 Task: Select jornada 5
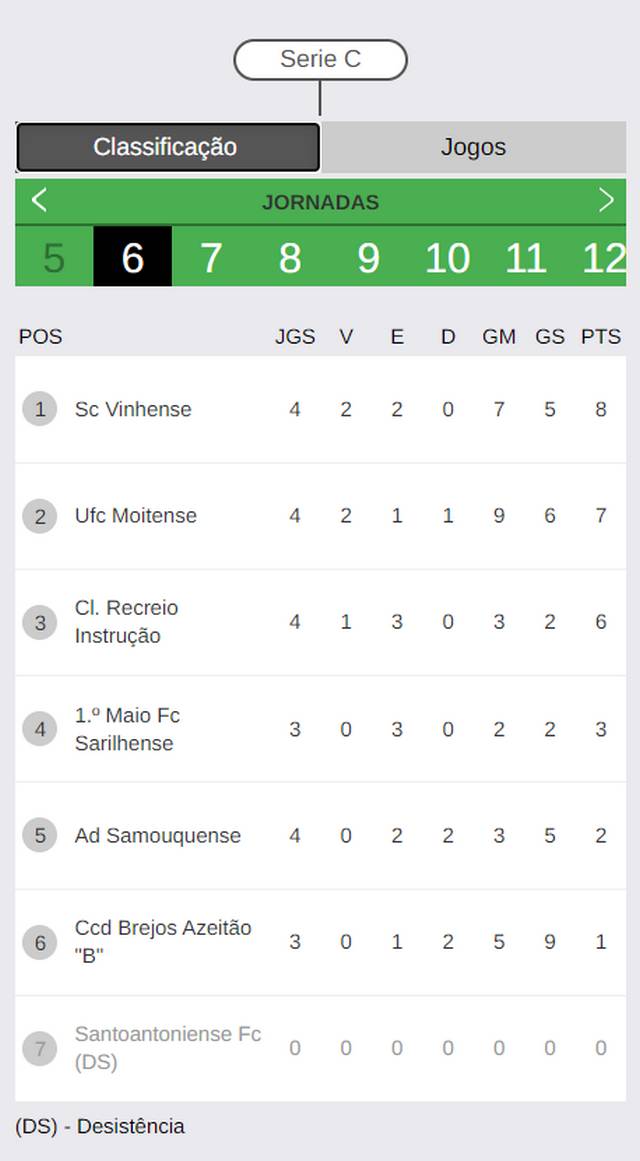click(54, 256)
